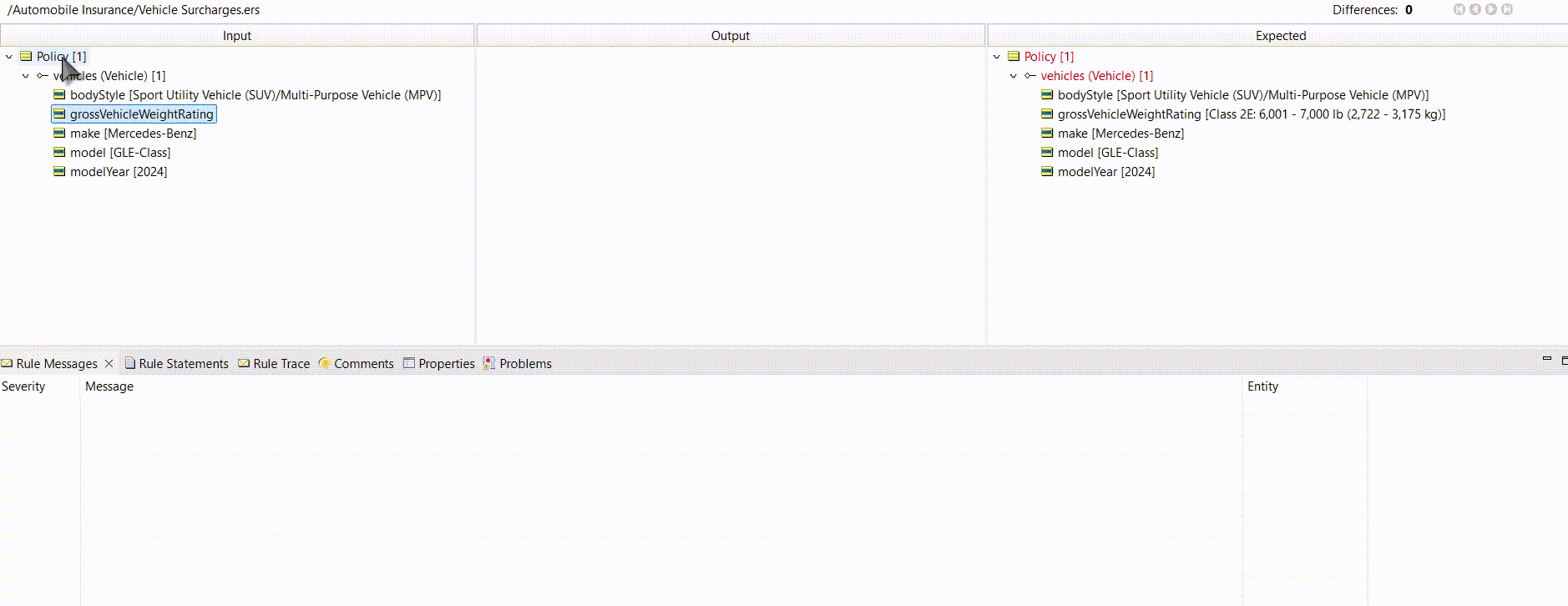
Task: Click the Severity column header
Action: tap(23, 386)
